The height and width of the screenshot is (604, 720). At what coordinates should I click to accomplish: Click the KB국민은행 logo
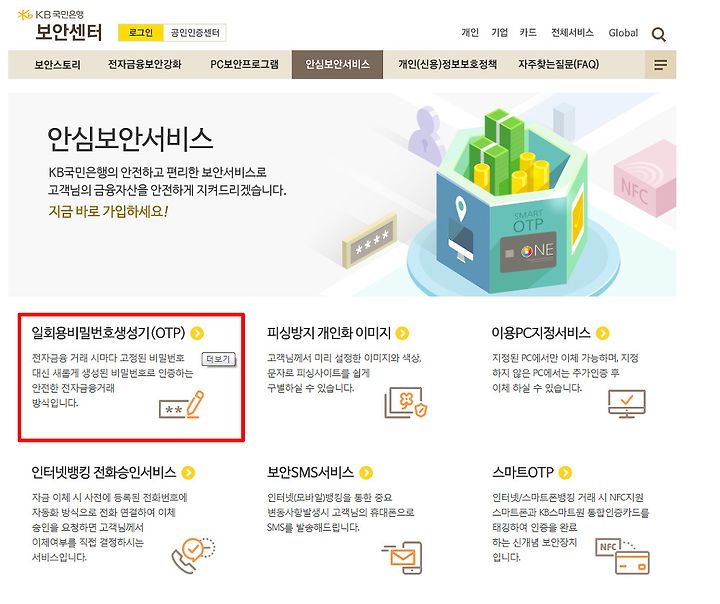(x=51, y=15)
